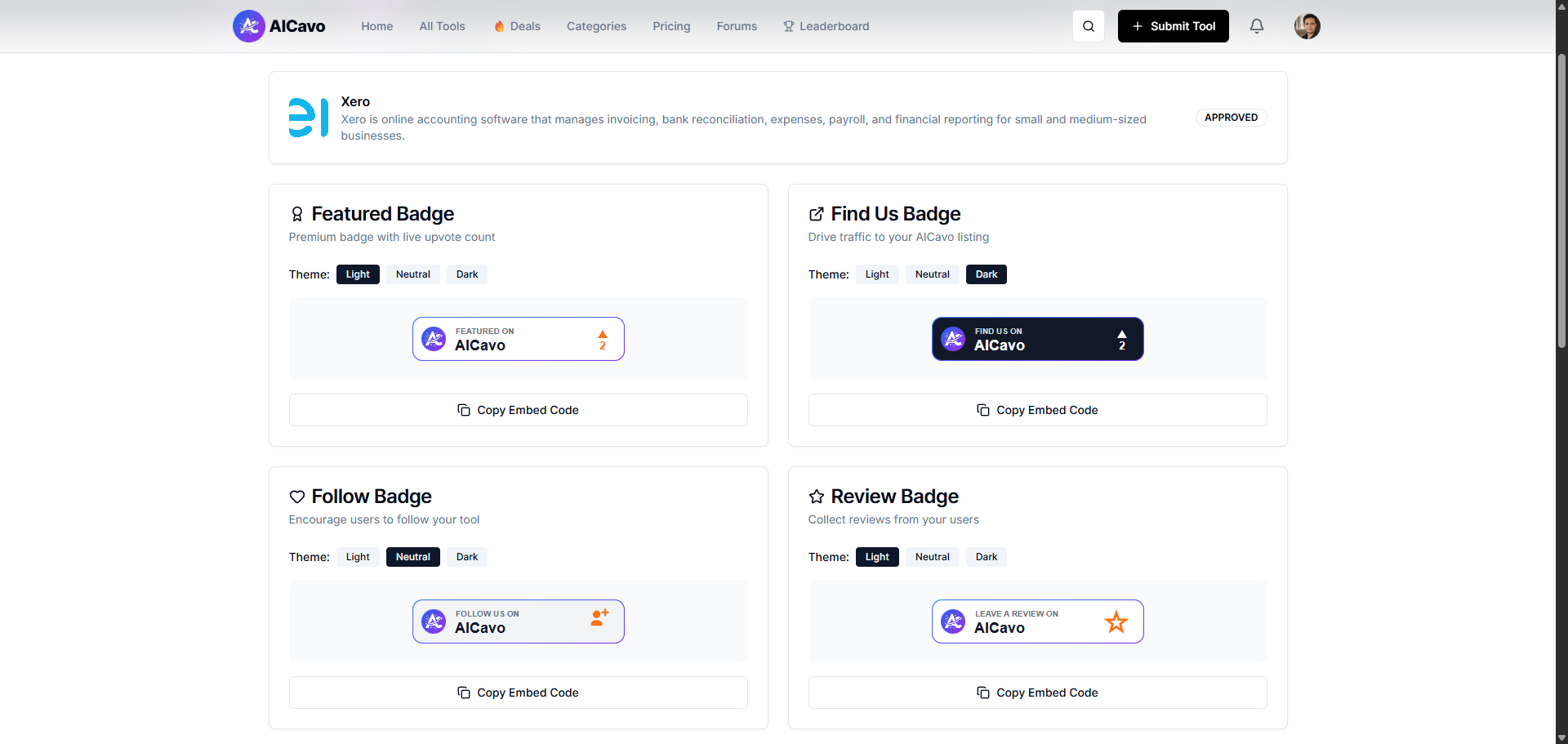
Task: Click the Featured On AICavo badge preview
Action: click(519, 339)
